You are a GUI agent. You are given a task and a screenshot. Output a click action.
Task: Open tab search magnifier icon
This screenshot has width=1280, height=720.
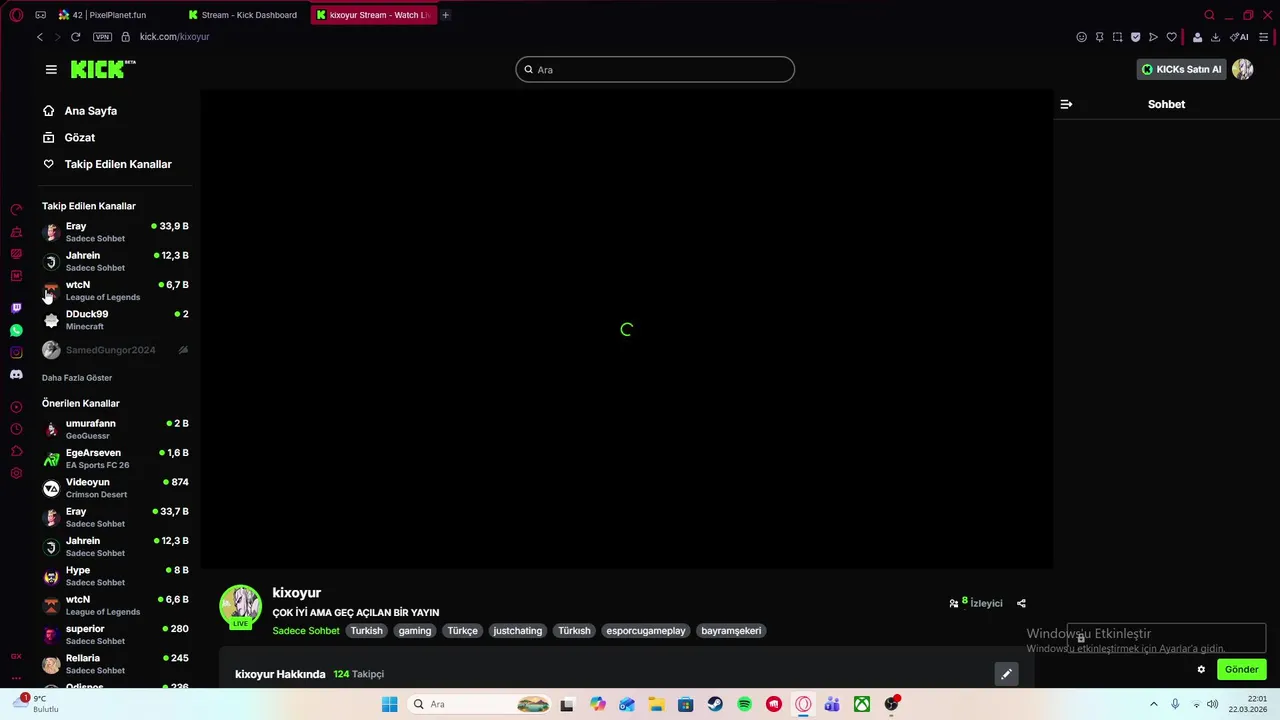(1209, 15)
